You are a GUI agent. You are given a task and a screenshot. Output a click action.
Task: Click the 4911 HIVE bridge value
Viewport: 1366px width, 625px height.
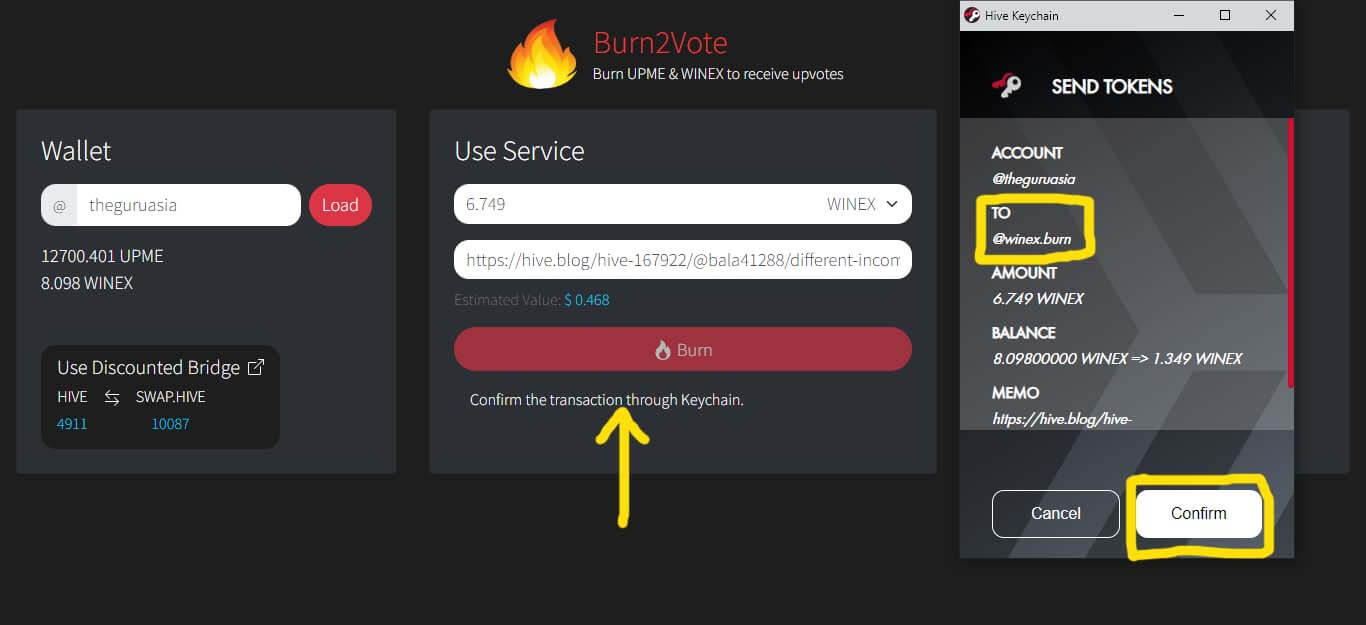click(72, 424)
